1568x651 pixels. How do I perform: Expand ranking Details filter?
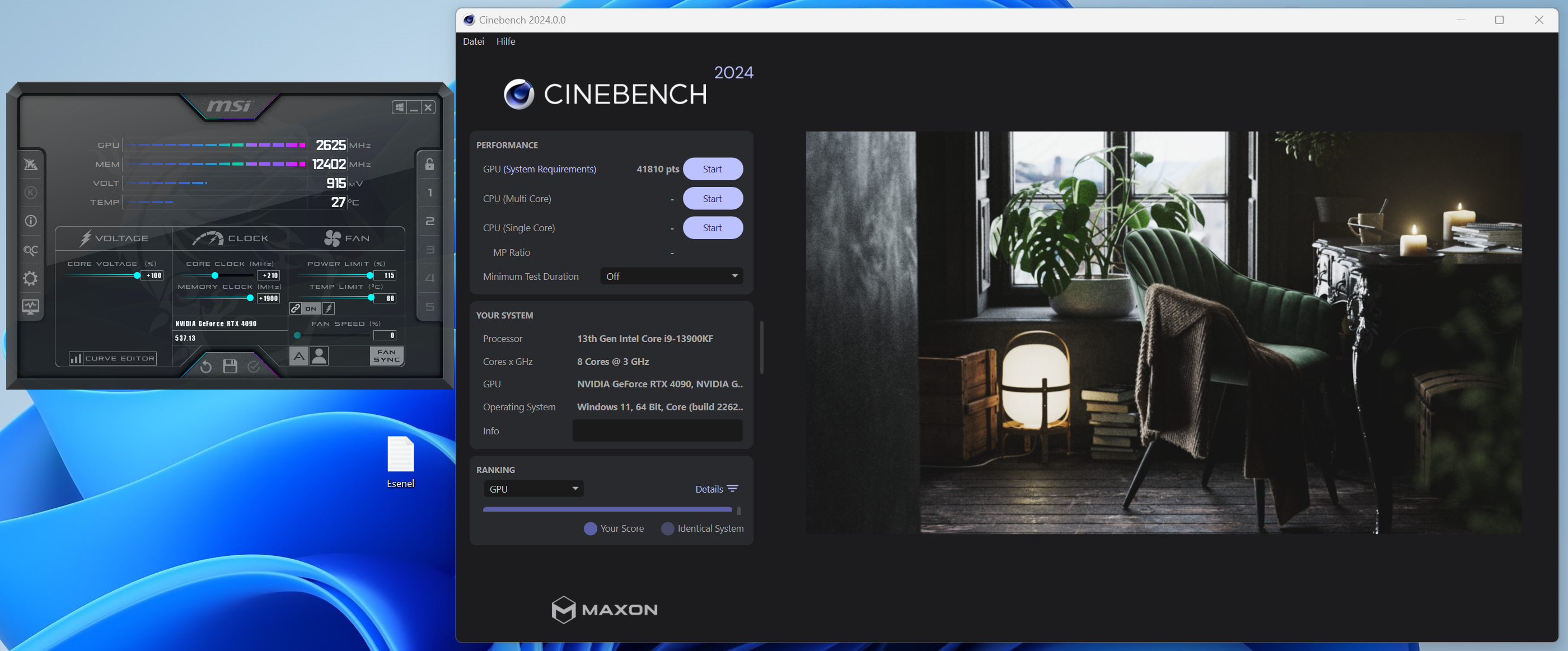(717, 489)
